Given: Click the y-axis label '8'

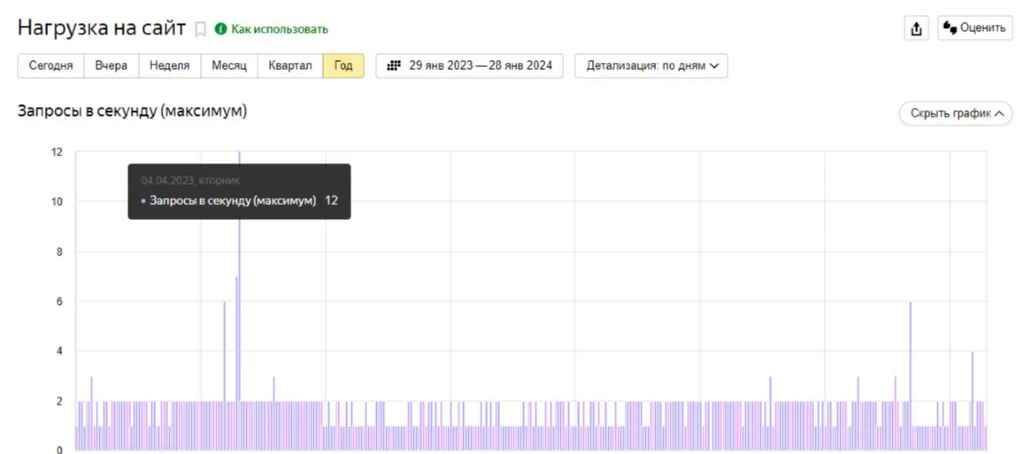Looking at the screenshot, I should 59,252.
